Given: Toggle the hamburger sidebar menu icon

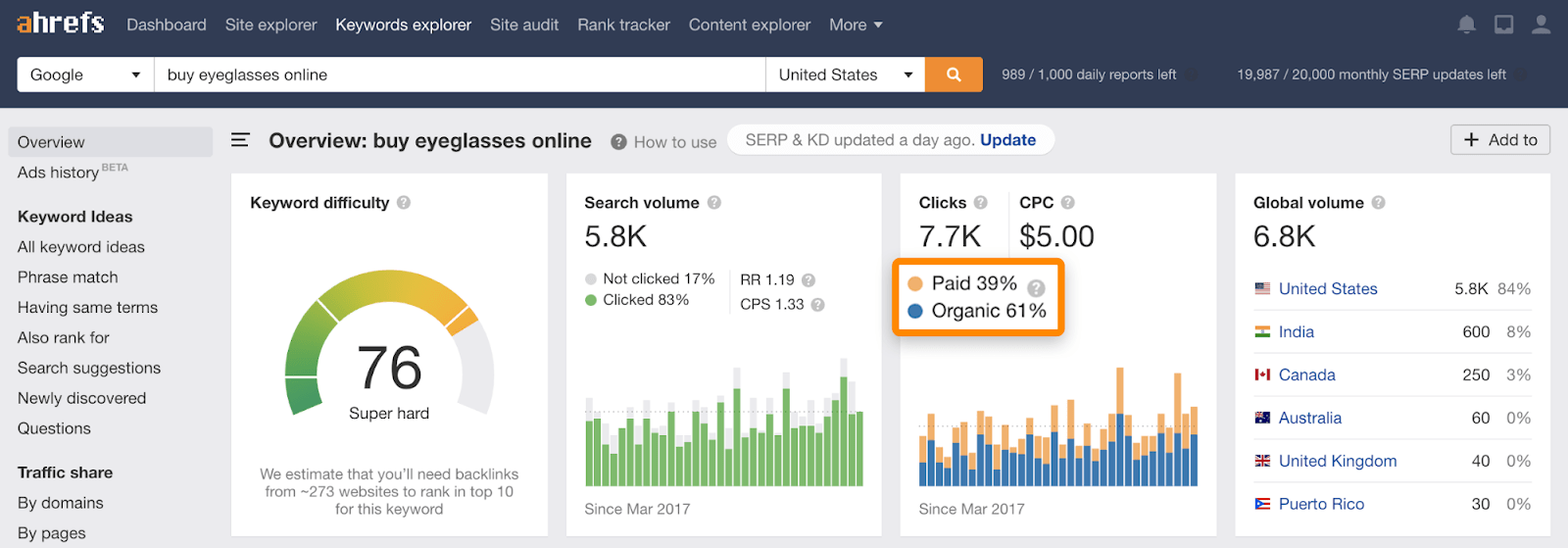Looking at the screenshot, I should (x=240, y=141).
